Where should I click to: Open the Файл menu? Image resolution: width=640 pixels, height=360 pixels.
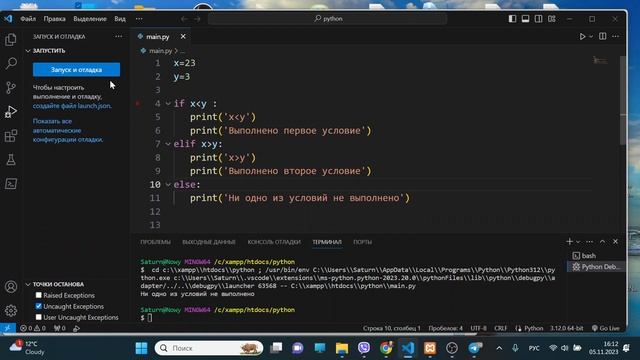coord(28,19)
